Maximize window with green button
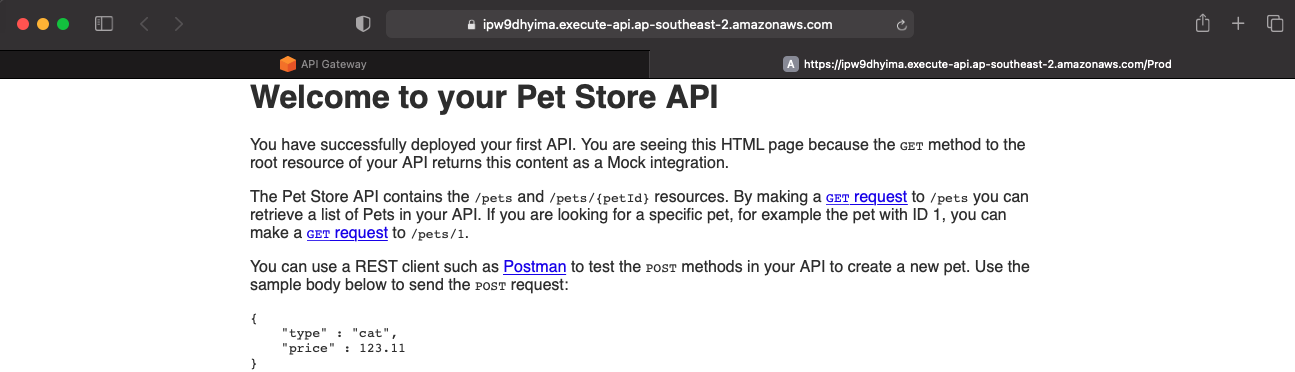The height and width of the screenshot is (372, 1295). click(63, 24)
